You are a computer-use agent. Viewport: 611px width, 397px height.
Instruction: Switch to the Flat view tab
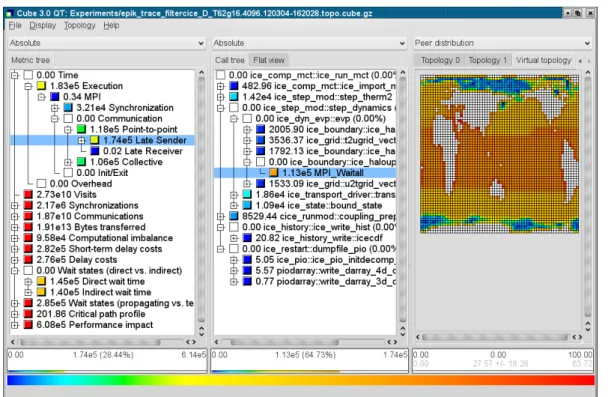pos(268,60)
